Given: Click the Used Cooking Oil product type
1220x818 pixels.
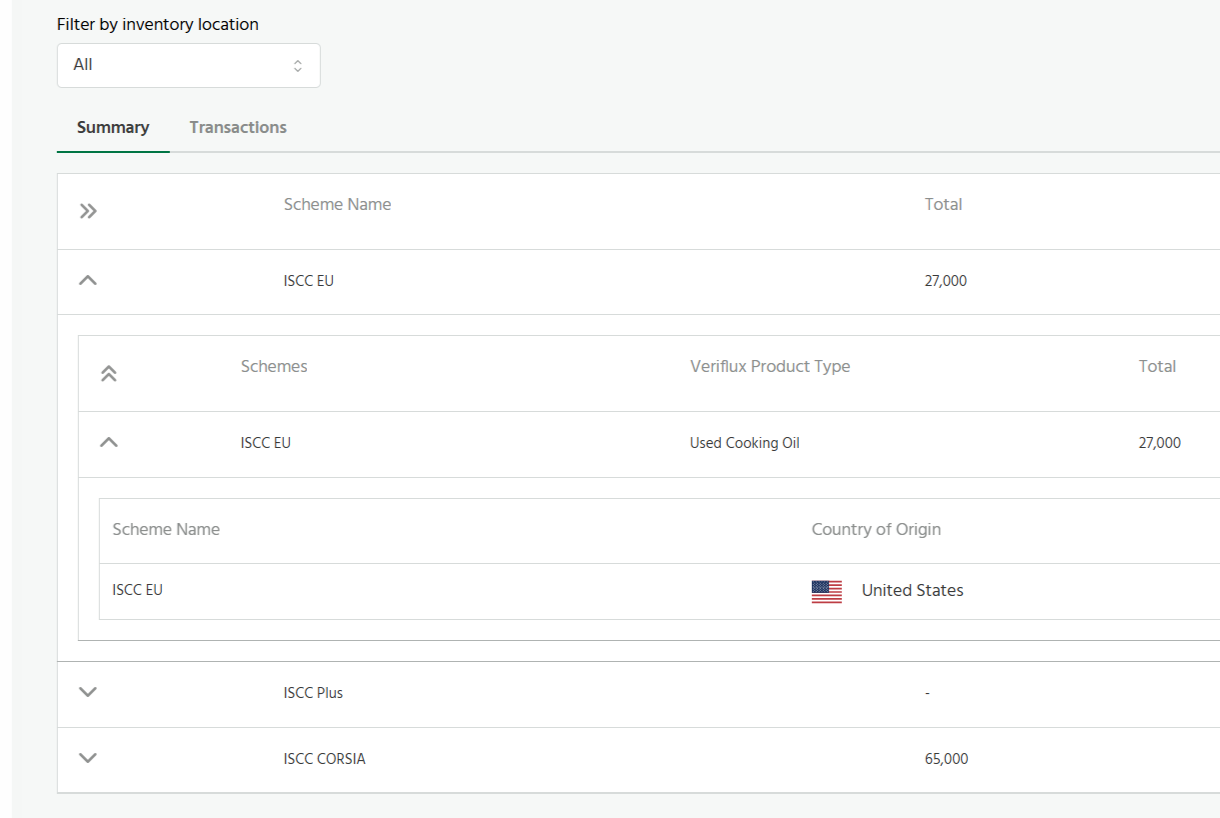Looking at the screenshot, I should click(745, 443).
